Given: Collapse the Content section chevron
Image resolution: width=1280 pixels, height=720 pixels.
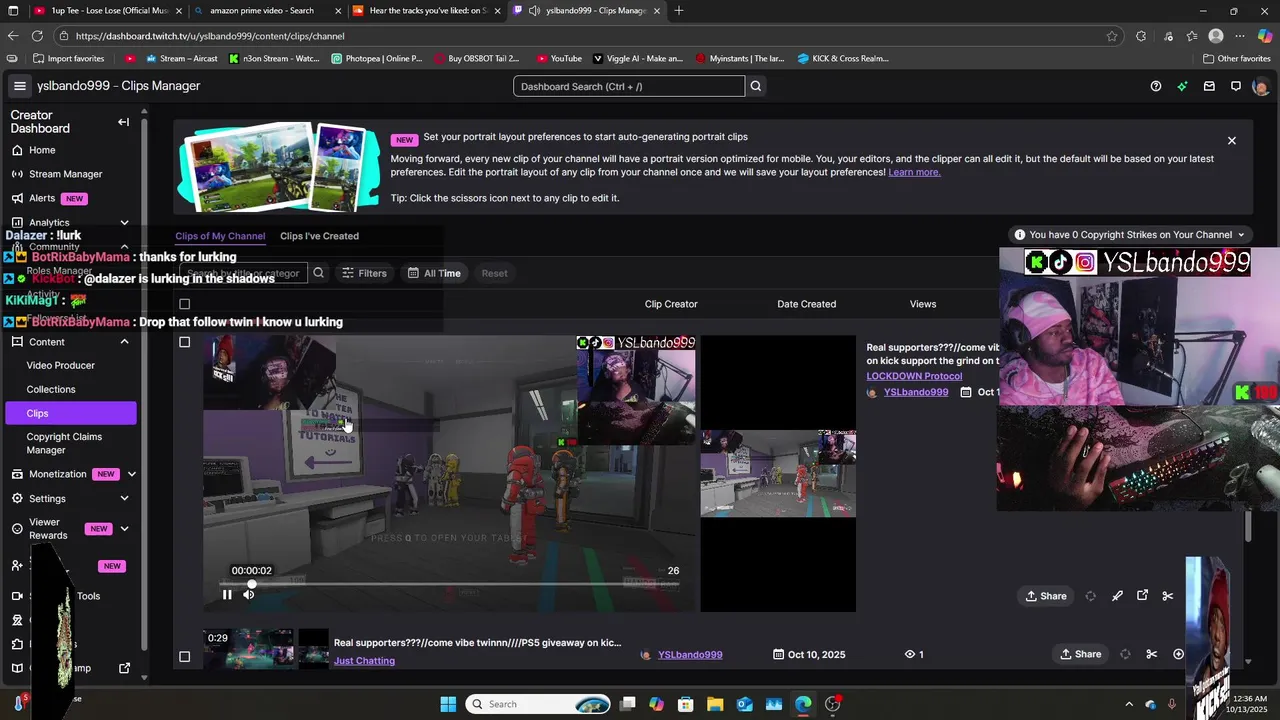Looking at the screenshot, I should click(124, 342).
